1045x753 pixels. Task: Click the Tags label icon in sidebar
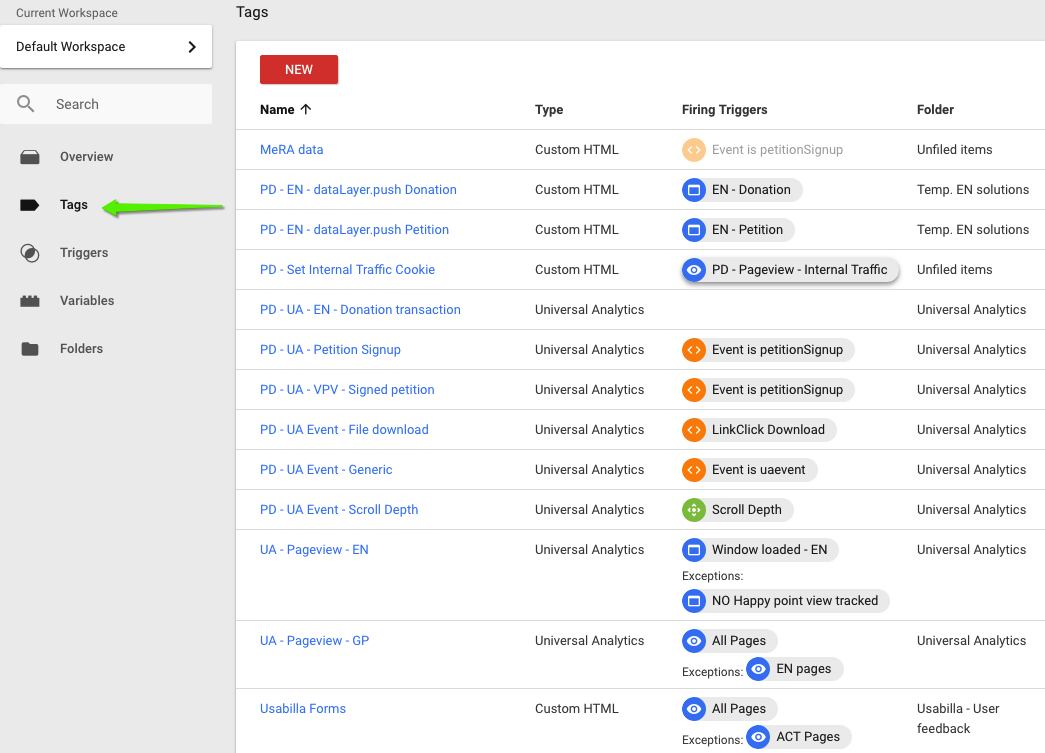coord(29,205)
